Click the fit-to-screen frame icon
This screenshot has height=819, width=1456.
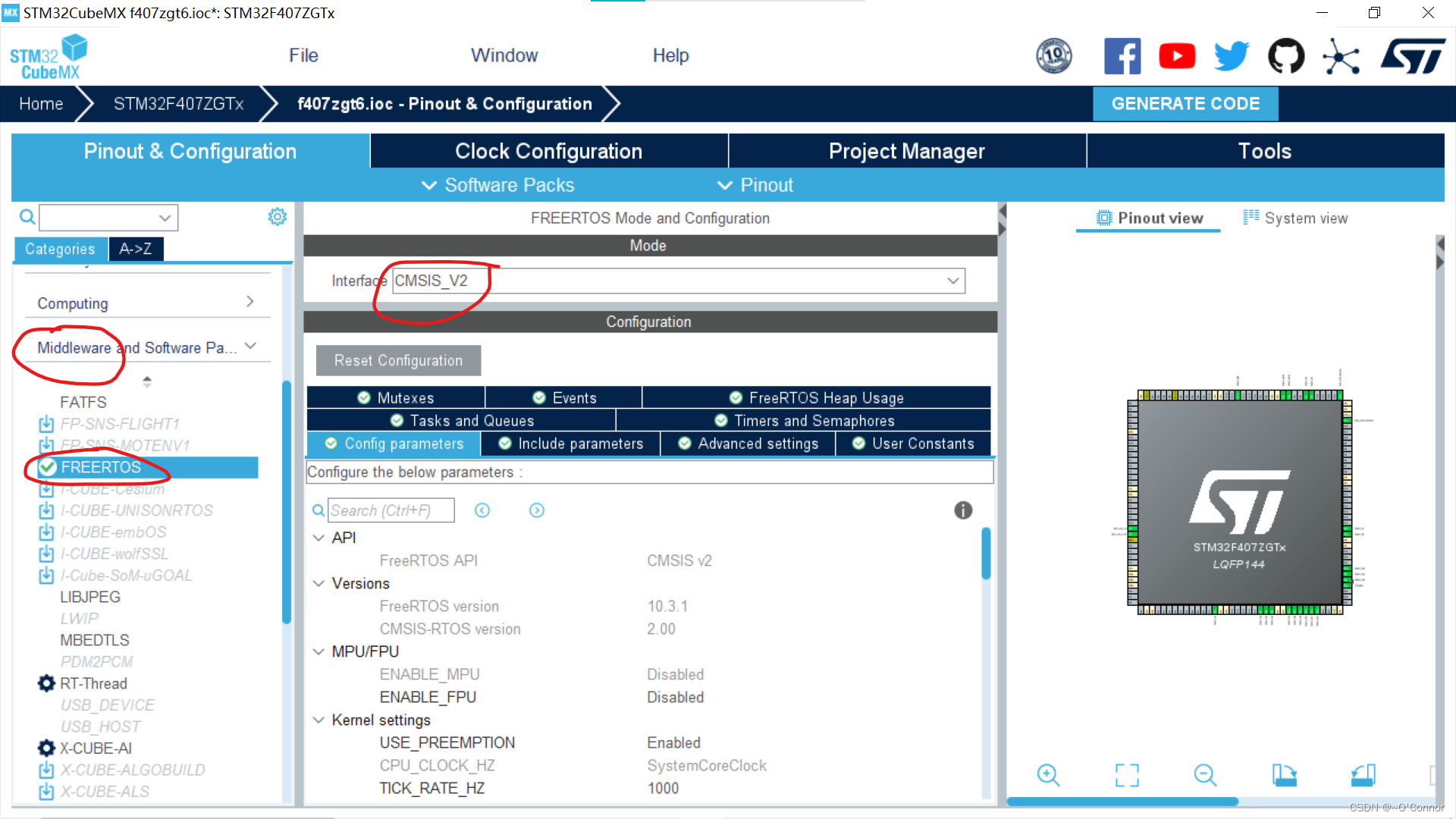click(x=1127, y=775)
